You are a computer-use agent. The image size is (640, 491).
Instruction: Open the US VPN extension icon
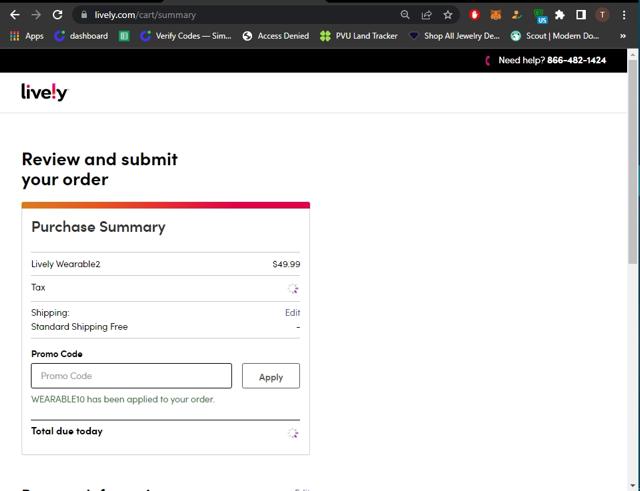coord(540,16)
